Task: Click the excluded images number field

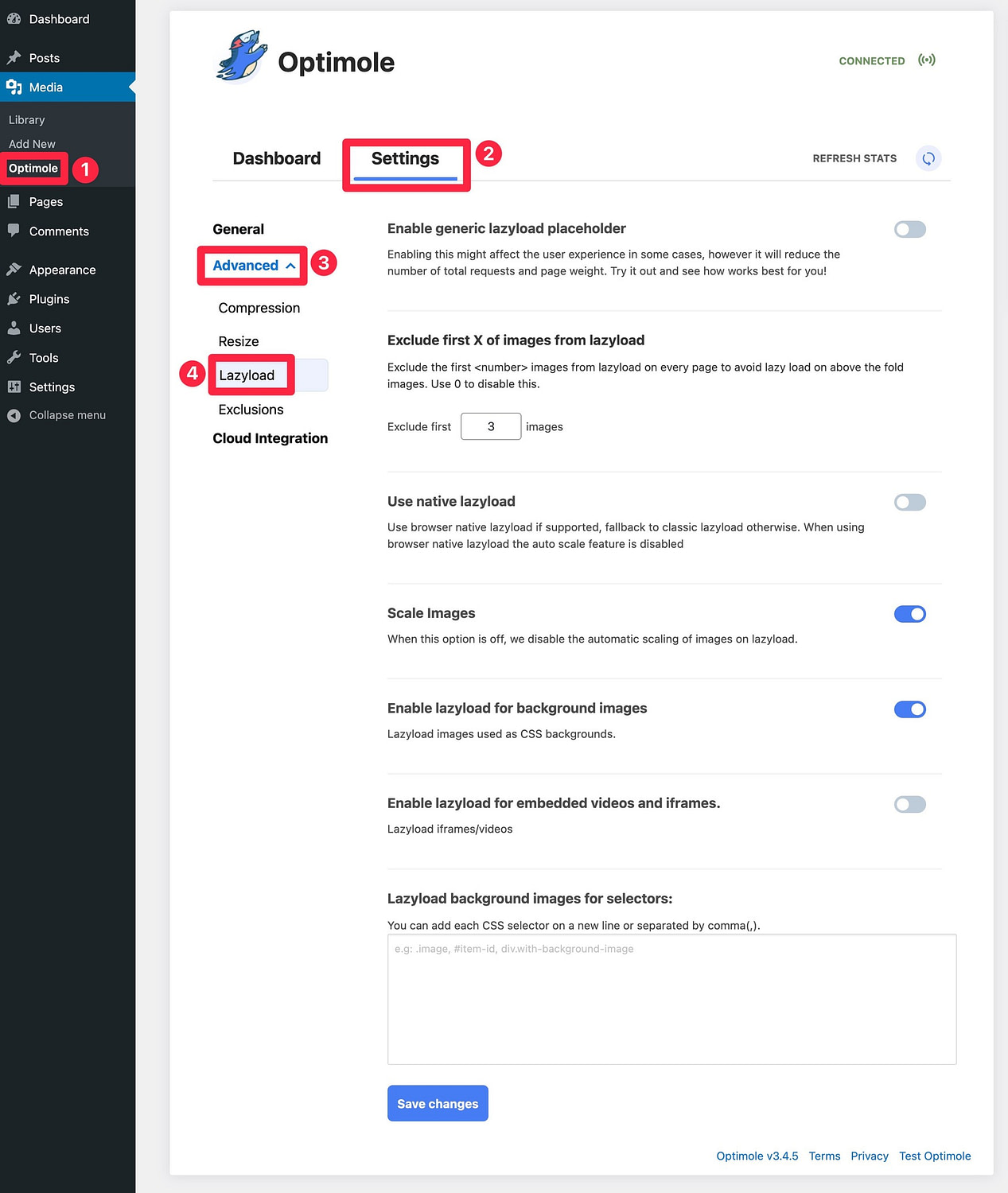Action: click(491, 426)
